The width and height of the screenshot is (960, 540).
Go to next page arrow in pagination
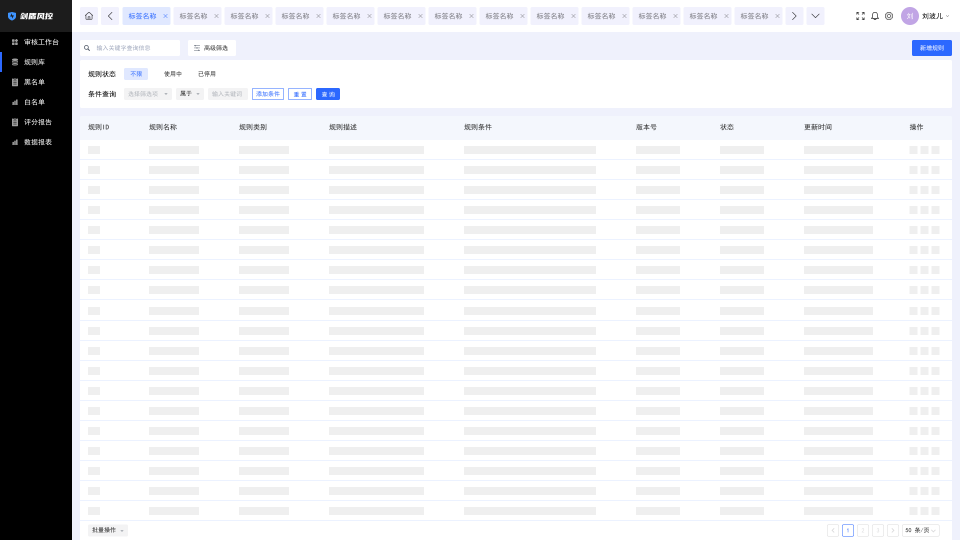[x=893, y=530]
